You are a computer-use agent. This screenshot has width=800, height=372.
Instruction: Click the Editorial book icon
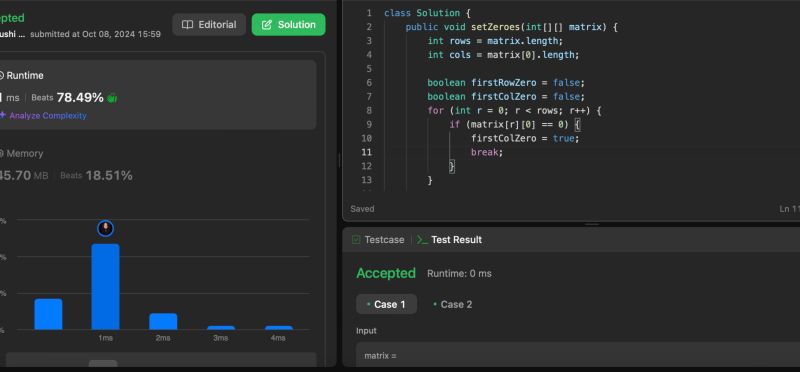188,24
